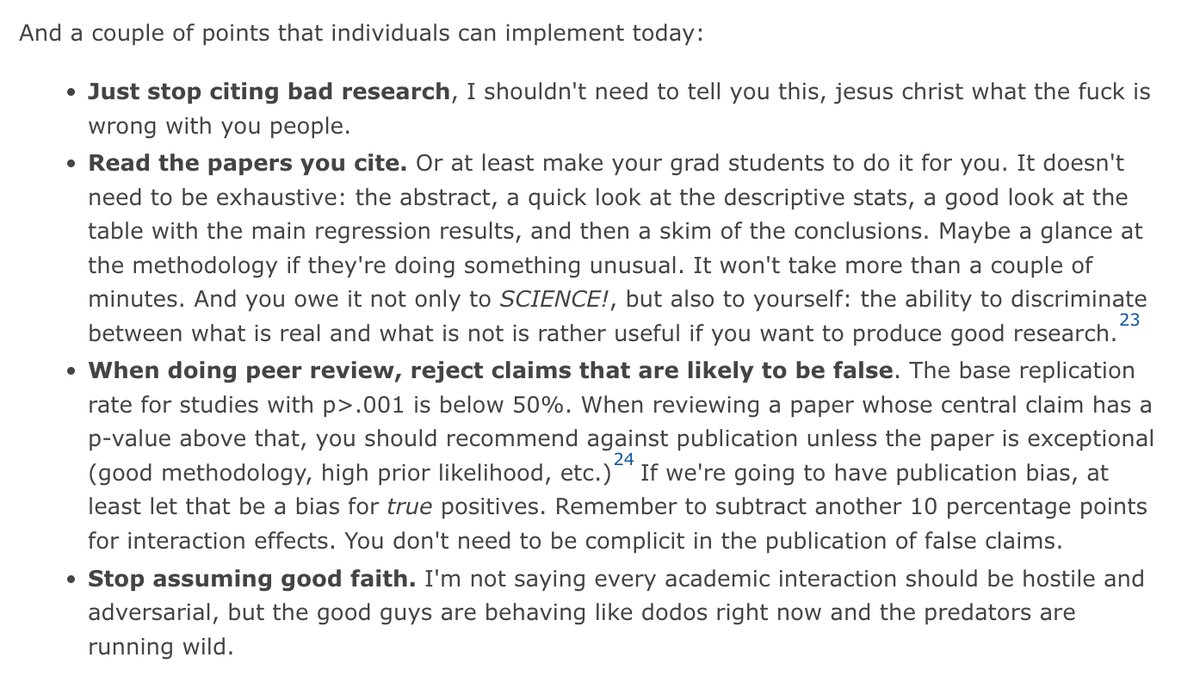Click bold heading "Read the papers you cite."

point(247,162)
